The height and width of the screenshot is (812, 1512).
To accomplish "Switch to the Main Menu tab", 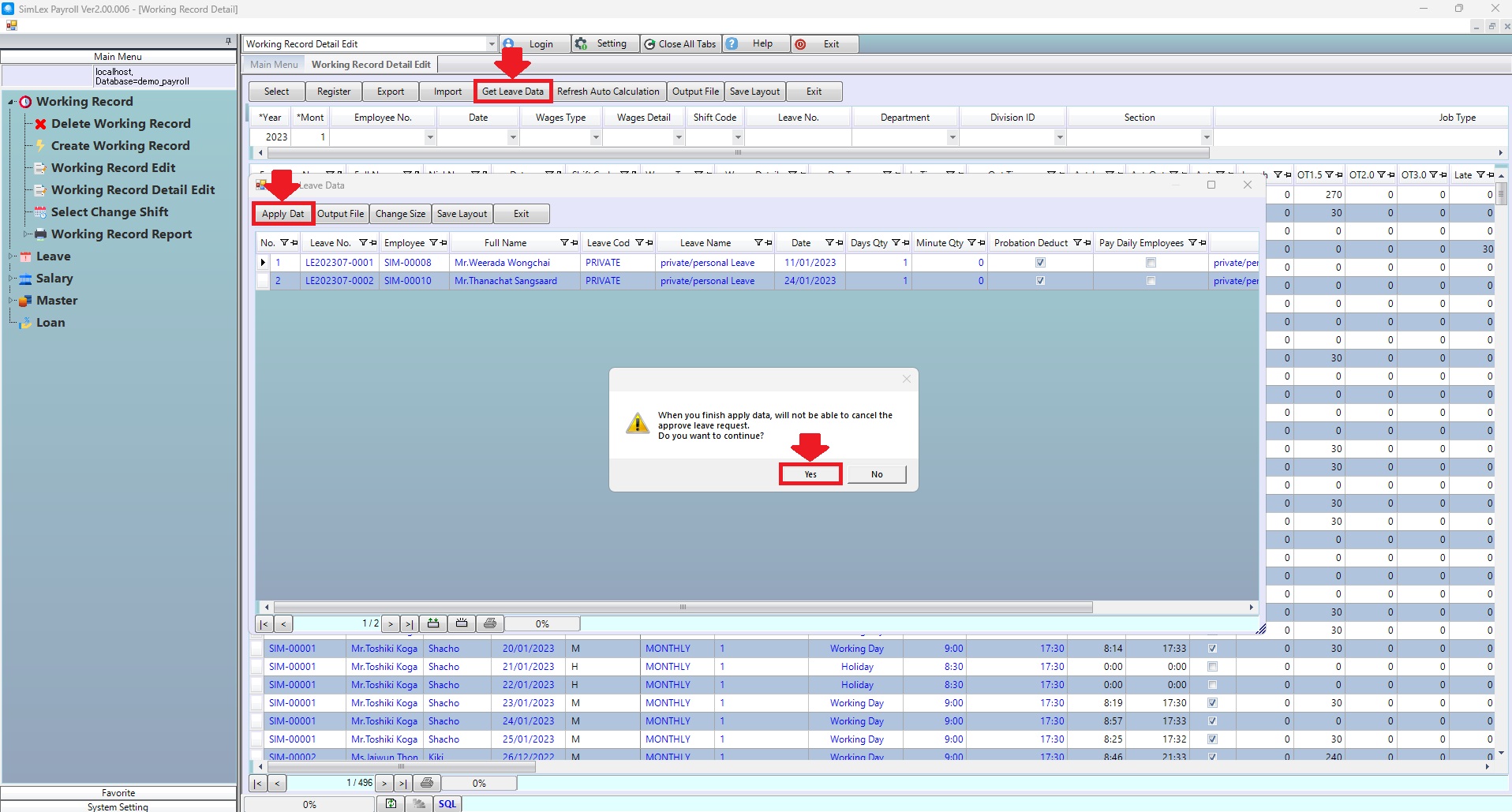I will [x=274, y=65].
